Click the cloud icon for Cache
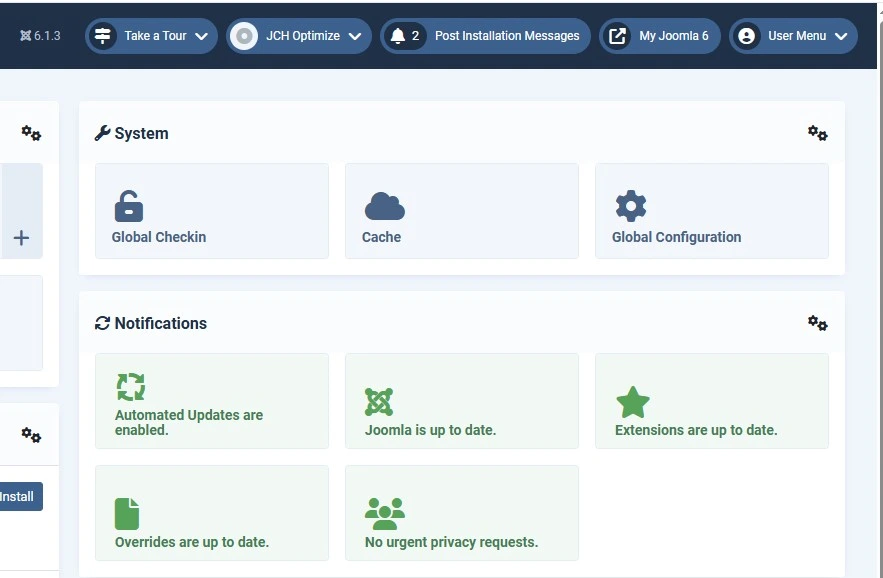 [x=385, y=206]
